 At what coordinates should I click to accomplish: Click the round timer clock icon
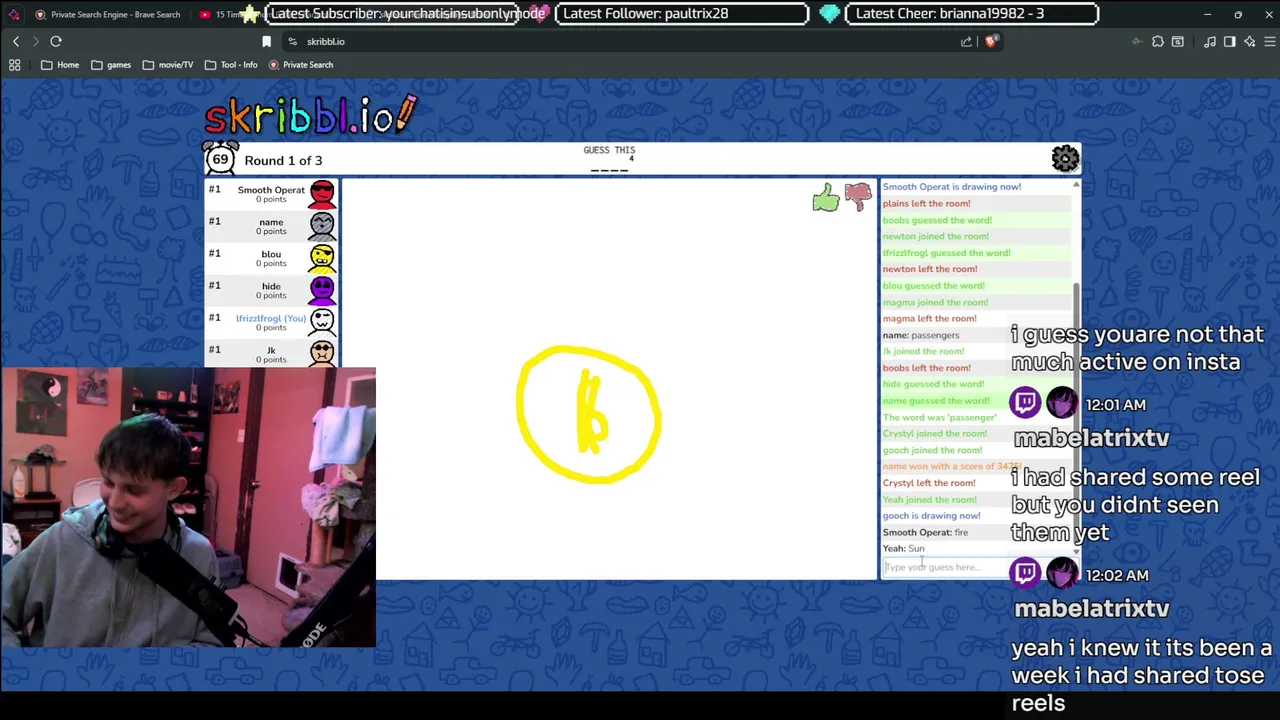220,159
